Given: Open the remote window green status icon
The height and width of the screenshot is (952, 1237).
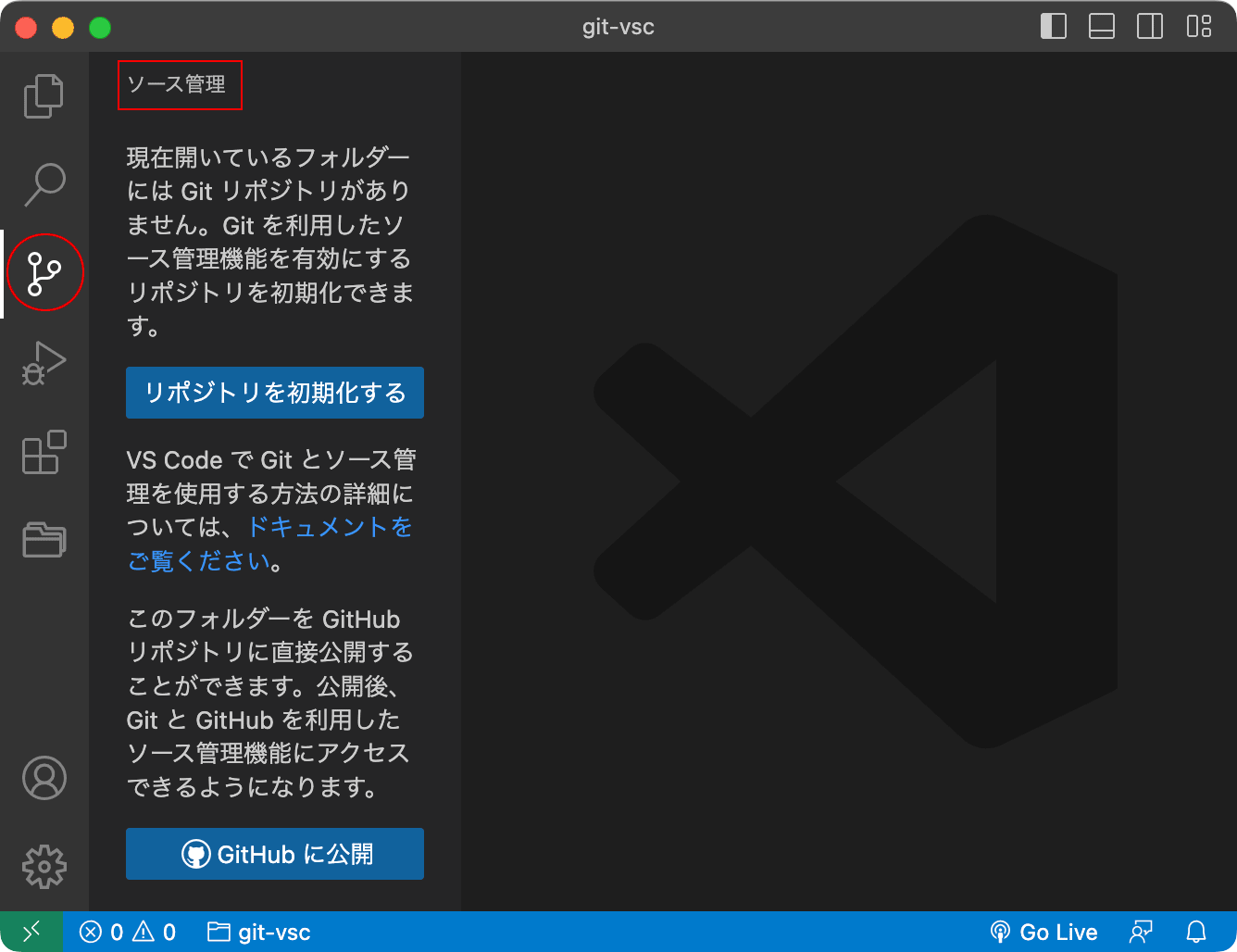Looking at the screenshot, I should pos(31,932).
